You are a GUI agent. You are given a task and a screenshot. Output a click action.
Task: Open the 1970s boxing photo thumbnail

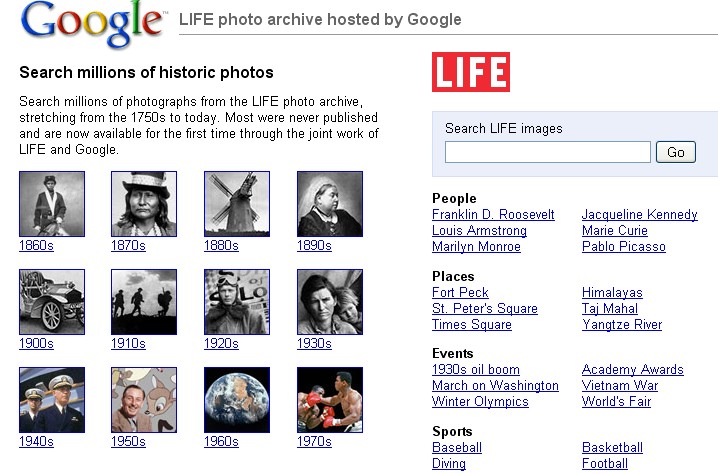[330, 400]
